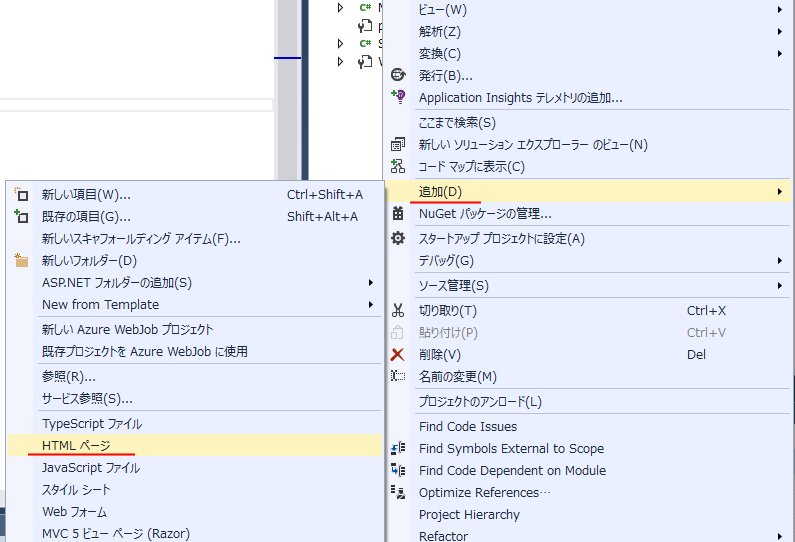The height and width of the screenshot is (542, 795).
Task: Click the new folder icon
Action: pos(21,260)
